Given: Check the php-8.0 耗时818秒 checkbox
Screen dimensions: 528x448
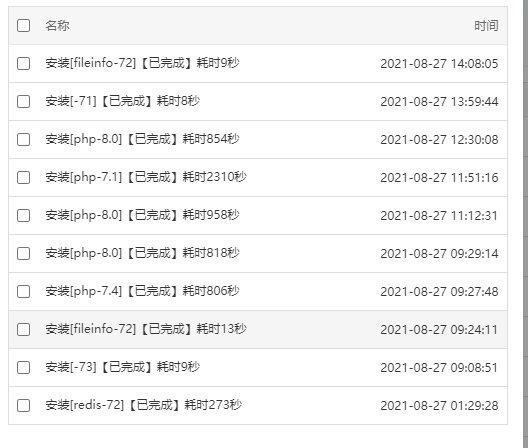Looking at the screenshot, I should [23, 254].
